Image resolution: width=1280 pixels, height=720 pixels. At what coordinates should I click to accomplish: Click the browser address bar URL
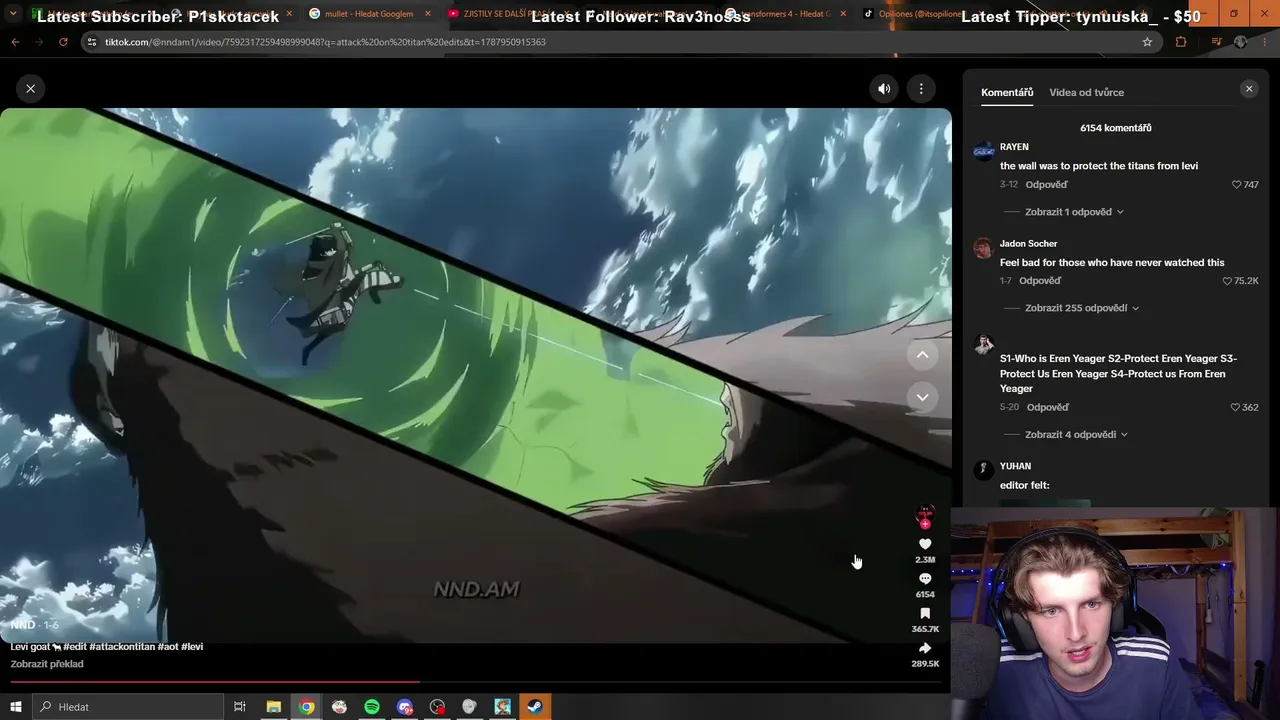(325, 42)
